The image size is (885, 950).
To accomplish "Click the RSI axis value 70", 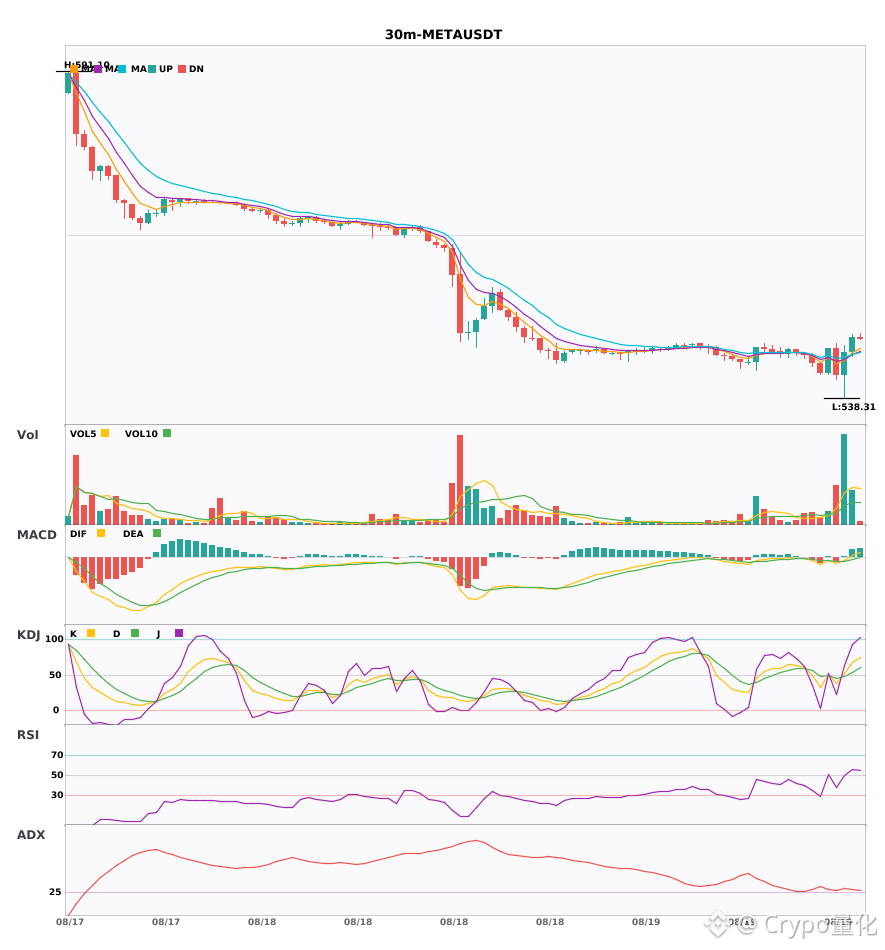I will click(x=57, y=755).
